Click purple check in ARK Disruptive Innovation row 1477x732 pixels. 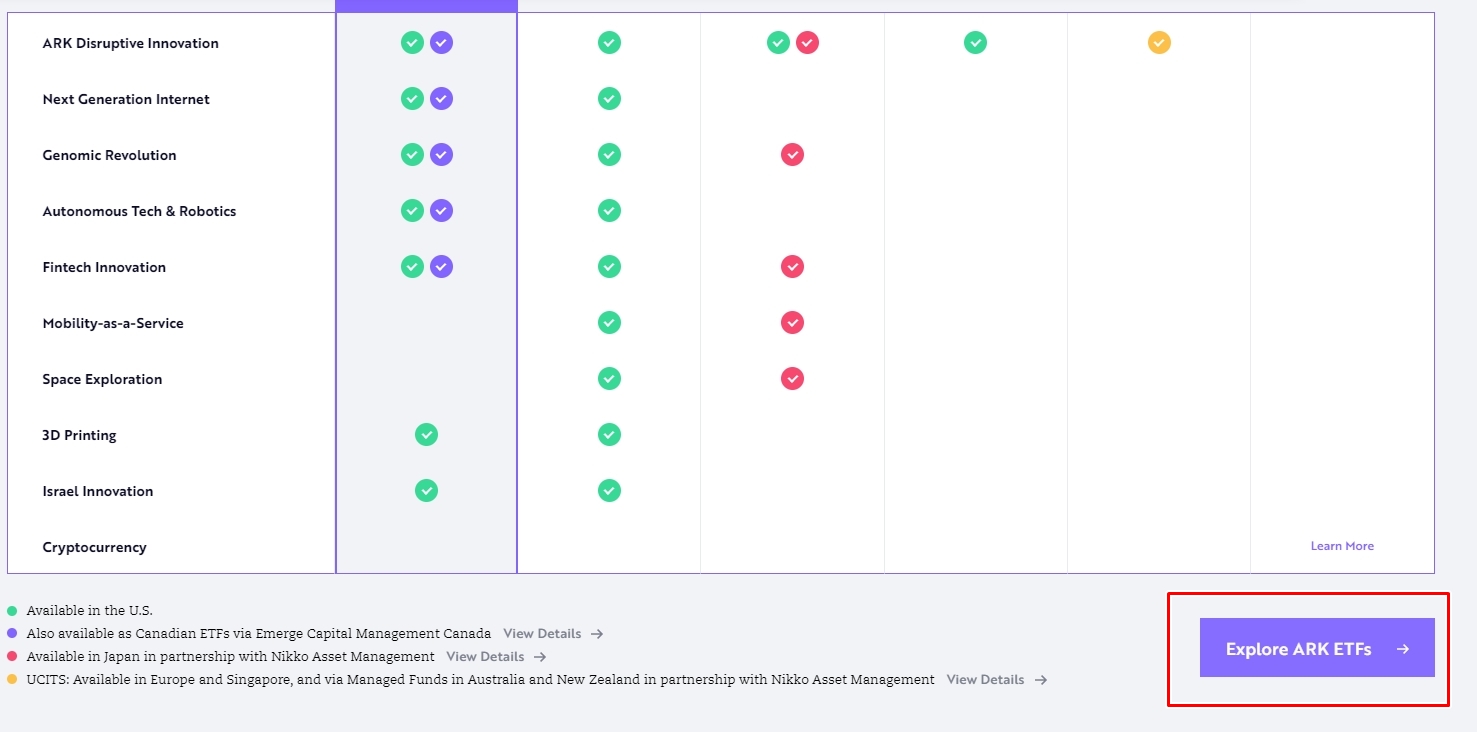(441, 43)
